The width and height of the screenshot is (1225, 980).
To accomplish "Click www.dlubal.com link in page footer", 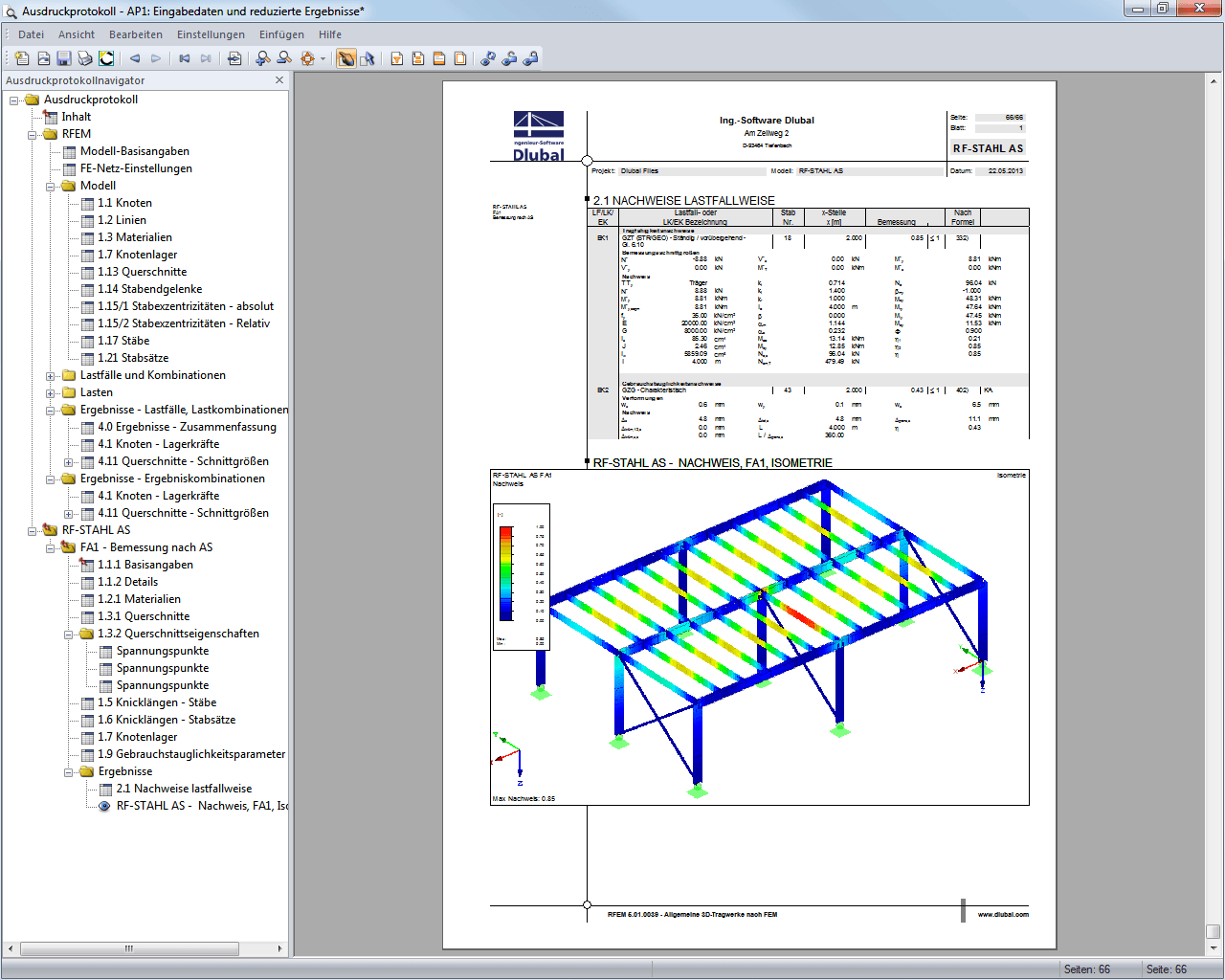I will tap(1003, 915).
